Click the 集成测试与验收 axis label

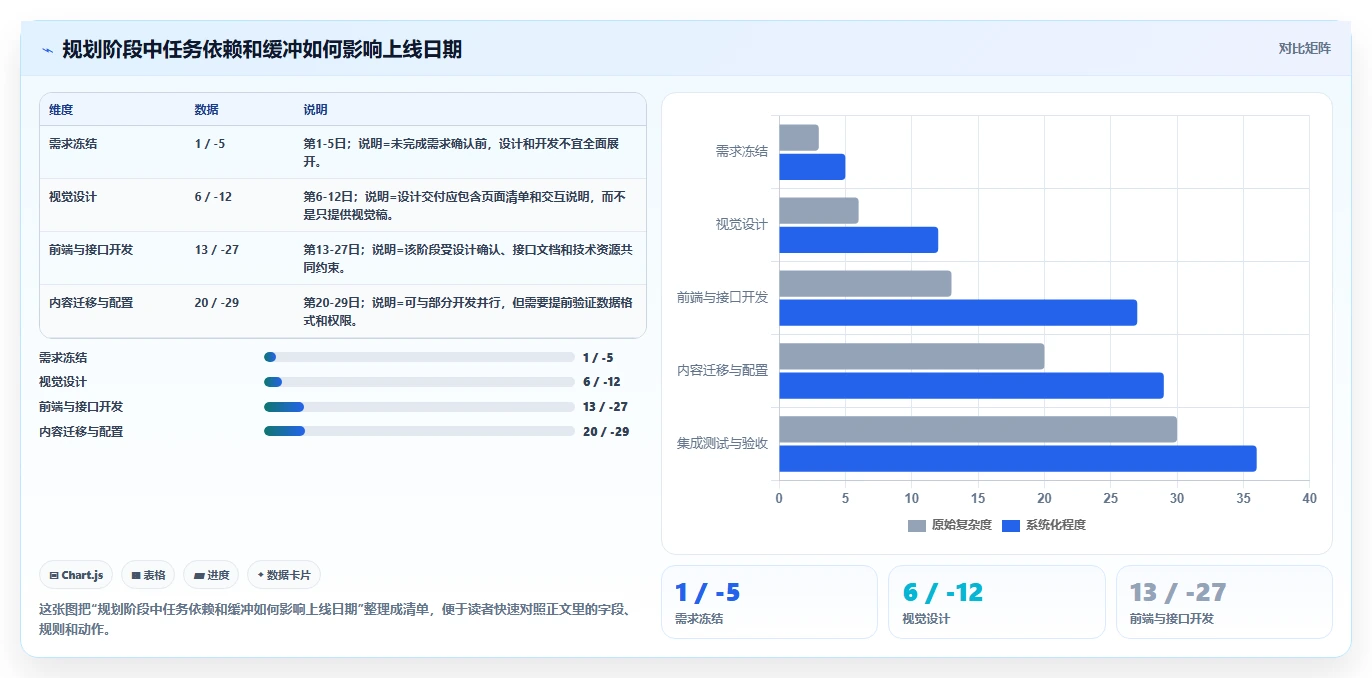point(722,443)
